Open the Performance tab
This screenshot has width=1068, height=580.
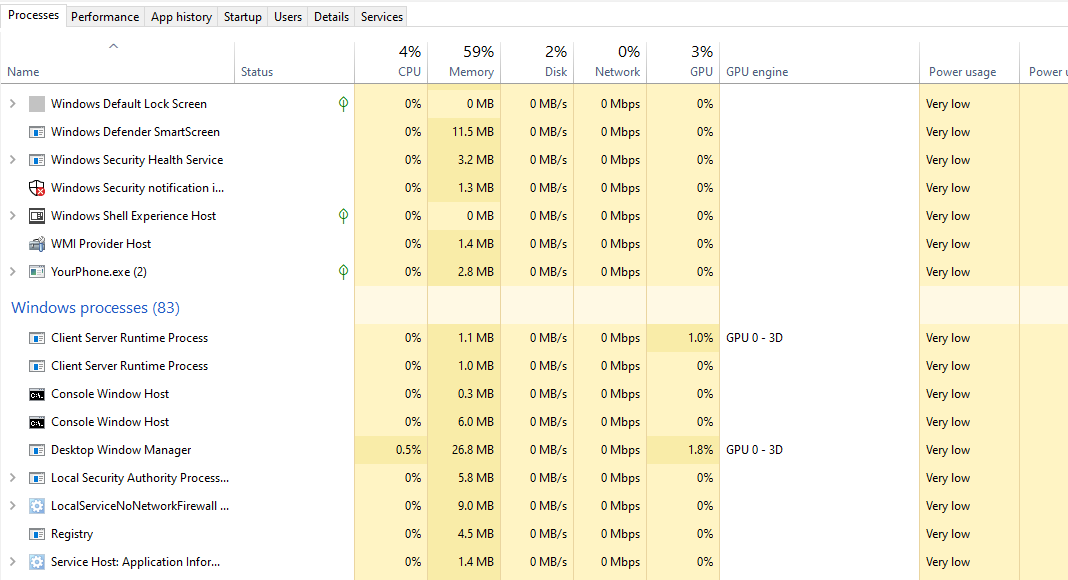[x=105, y=16]
